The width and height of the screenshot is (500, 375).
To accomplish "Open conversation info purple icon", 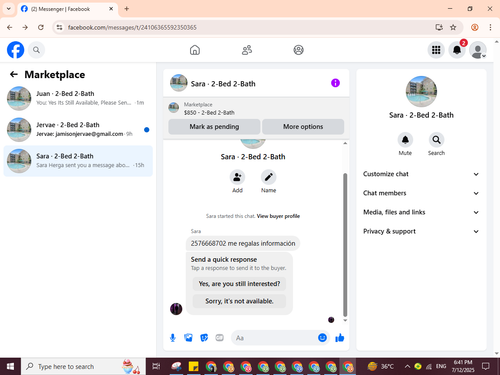I will (x=335, y=83).
